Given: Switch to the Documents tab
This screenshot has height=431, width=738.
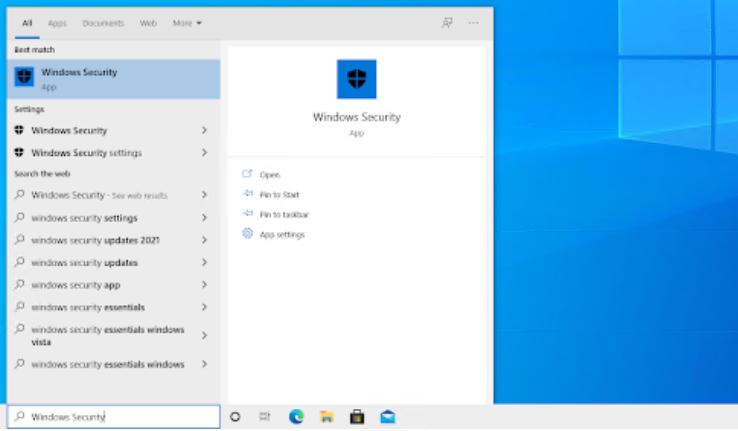Looking at the screenshot, I should (103, 22).
